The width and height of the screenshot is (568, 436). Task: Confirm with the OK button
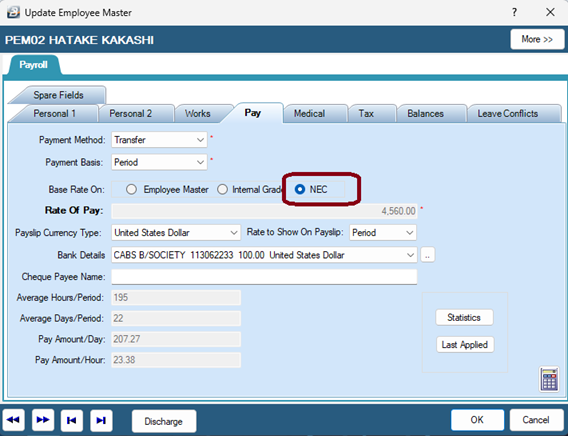477,420
